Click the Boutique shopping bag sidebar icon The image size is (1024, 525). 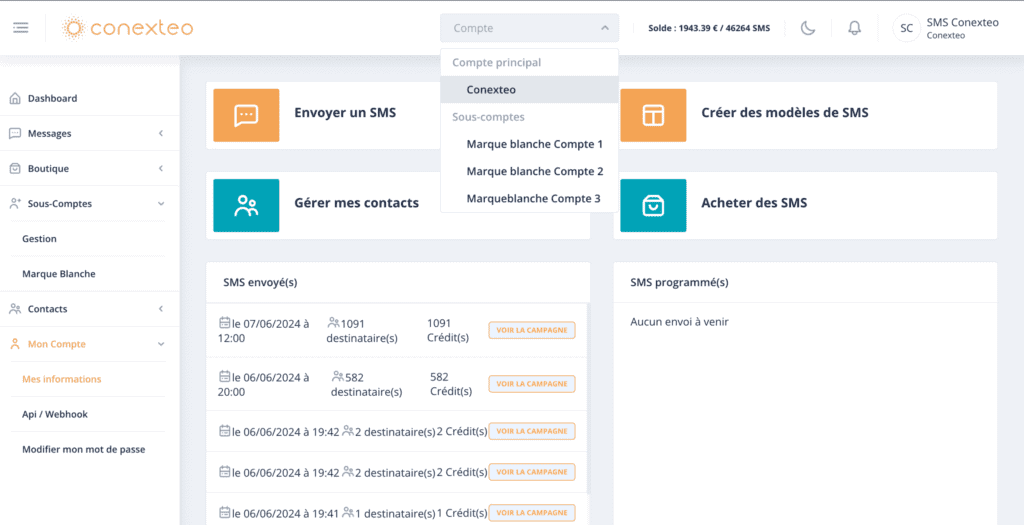[x=15, y=168]
